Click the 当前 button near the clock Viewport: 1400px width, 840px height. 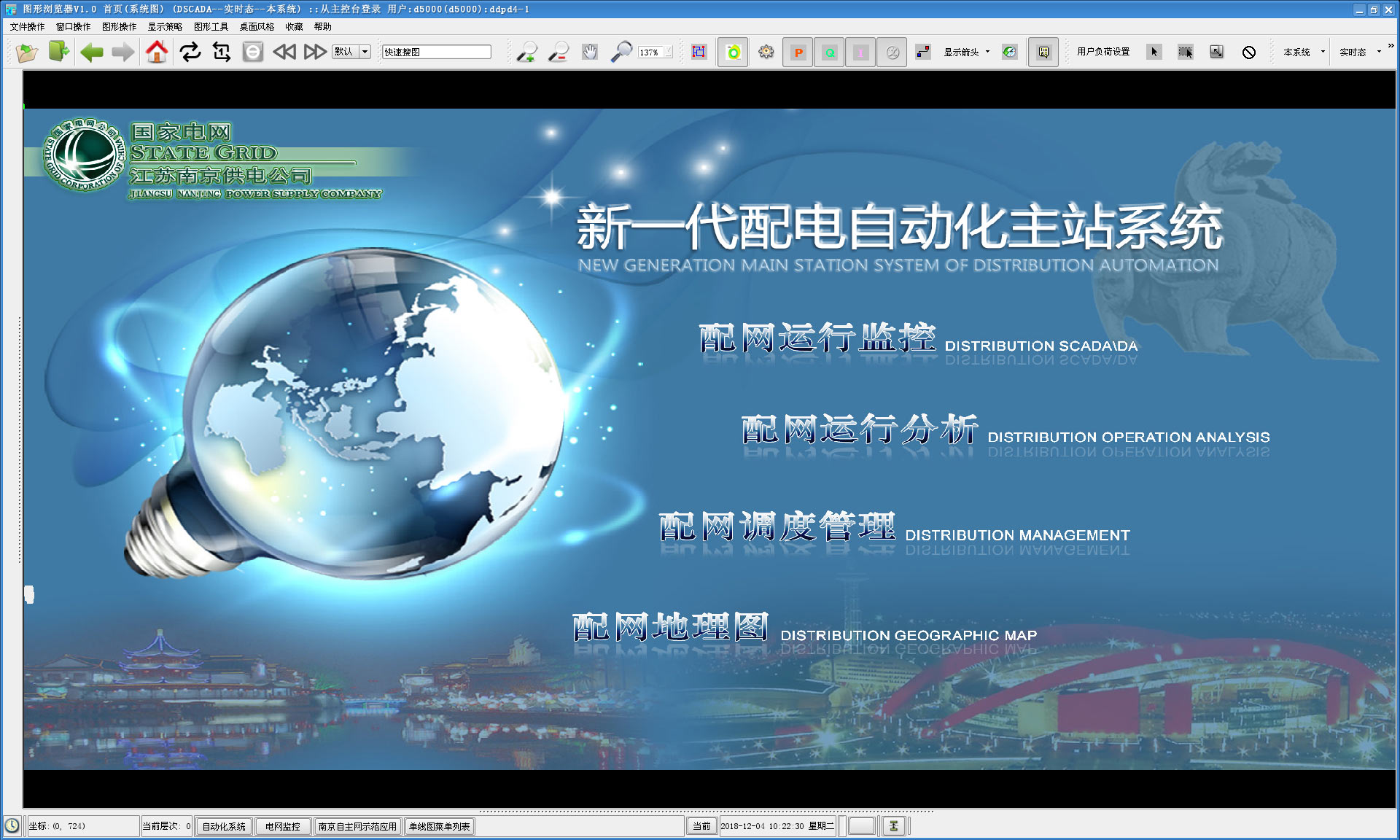701,826
